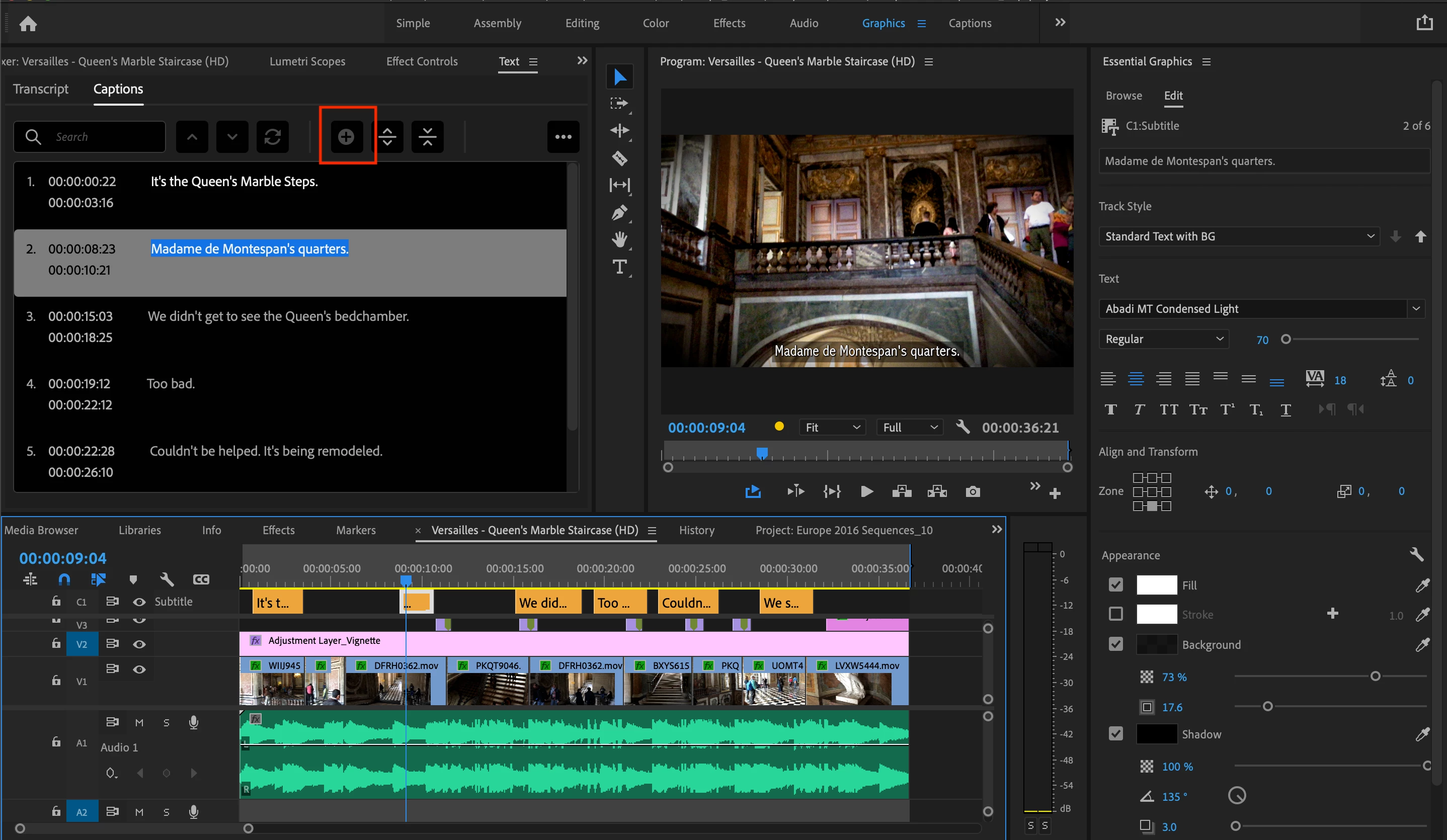Select the Pen tool in toolbar
The width and height of the screenshot is (1447, 840).
619,213
